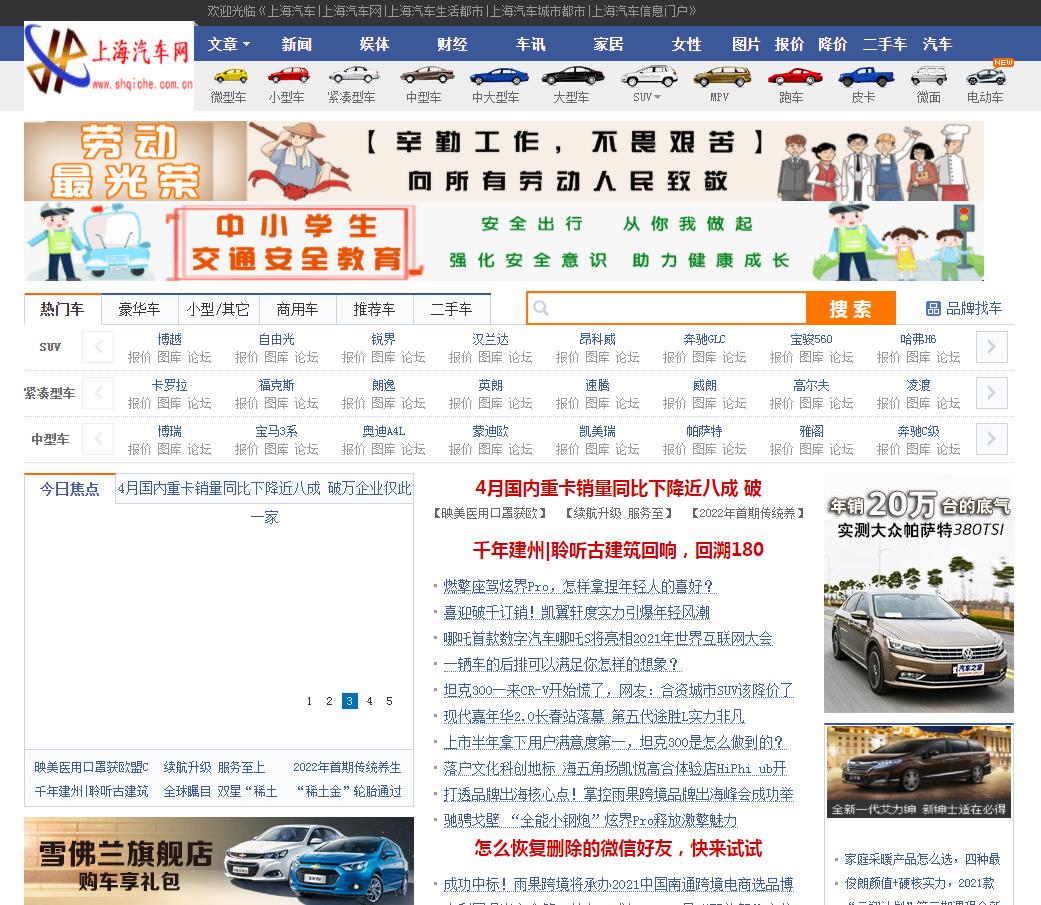Open article 燃擎座驾炫界Pro
1041x905 pixels.
(578, 586)
